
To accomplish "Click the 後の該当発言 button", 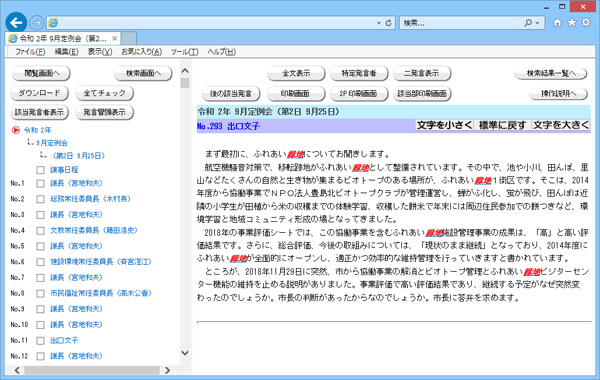I will [x=231, y=93].
